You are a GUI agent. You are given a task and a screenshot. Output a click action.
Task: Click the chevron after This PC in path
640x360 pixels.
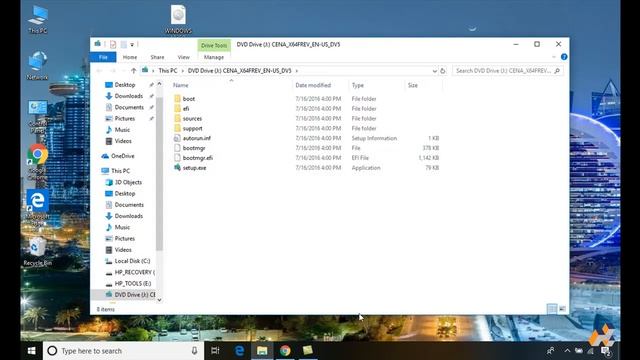pyautogui.click(x=182, y=71)
